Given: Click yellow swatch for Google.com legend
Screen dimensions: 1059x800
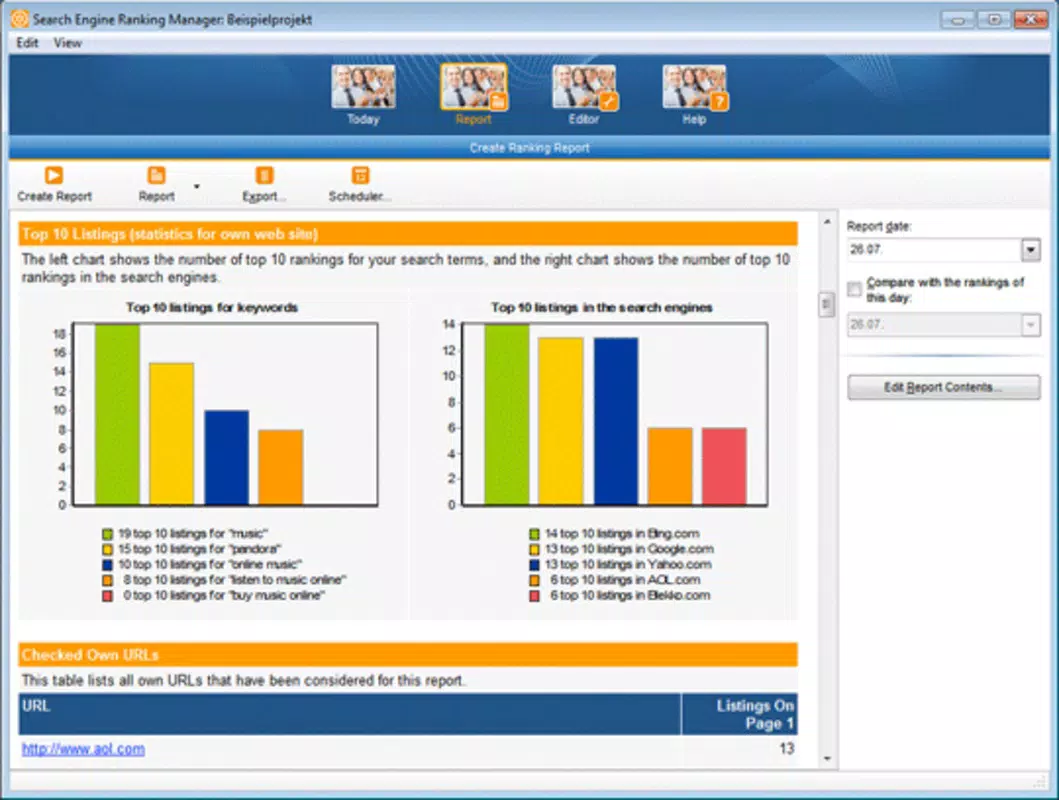Looking at the screenshot, I should coord(534,550).
